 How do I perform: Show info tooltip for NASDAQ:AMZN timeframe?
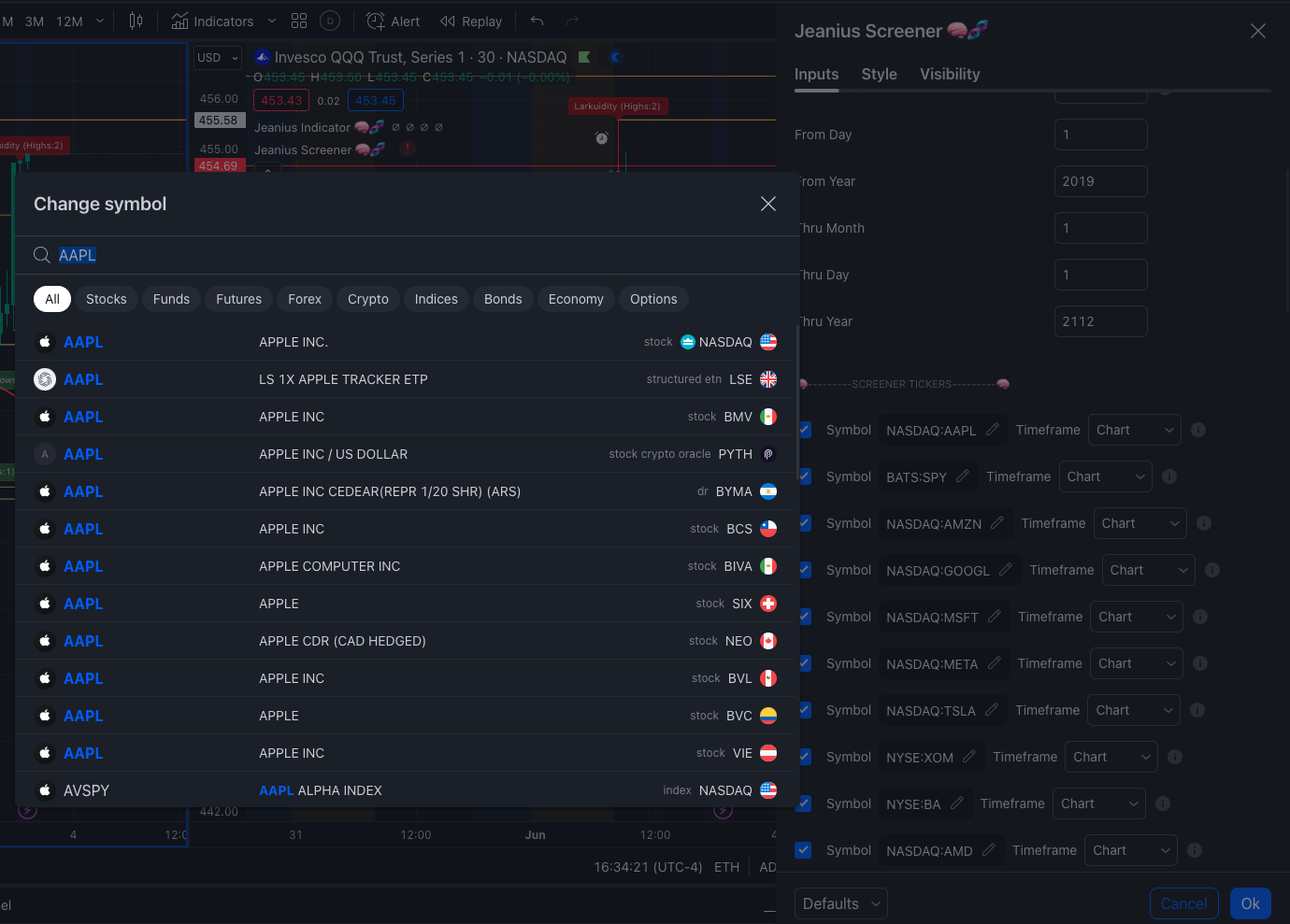[x=1204, y=523]
